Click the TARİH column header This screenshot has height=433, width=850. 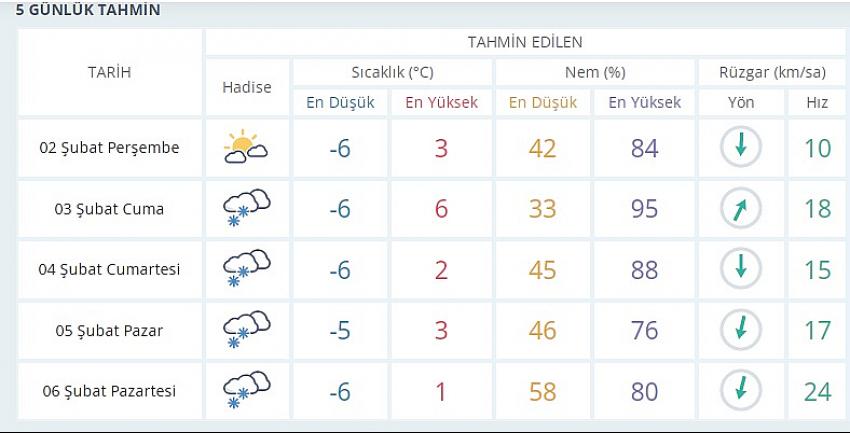click(110, 73)
